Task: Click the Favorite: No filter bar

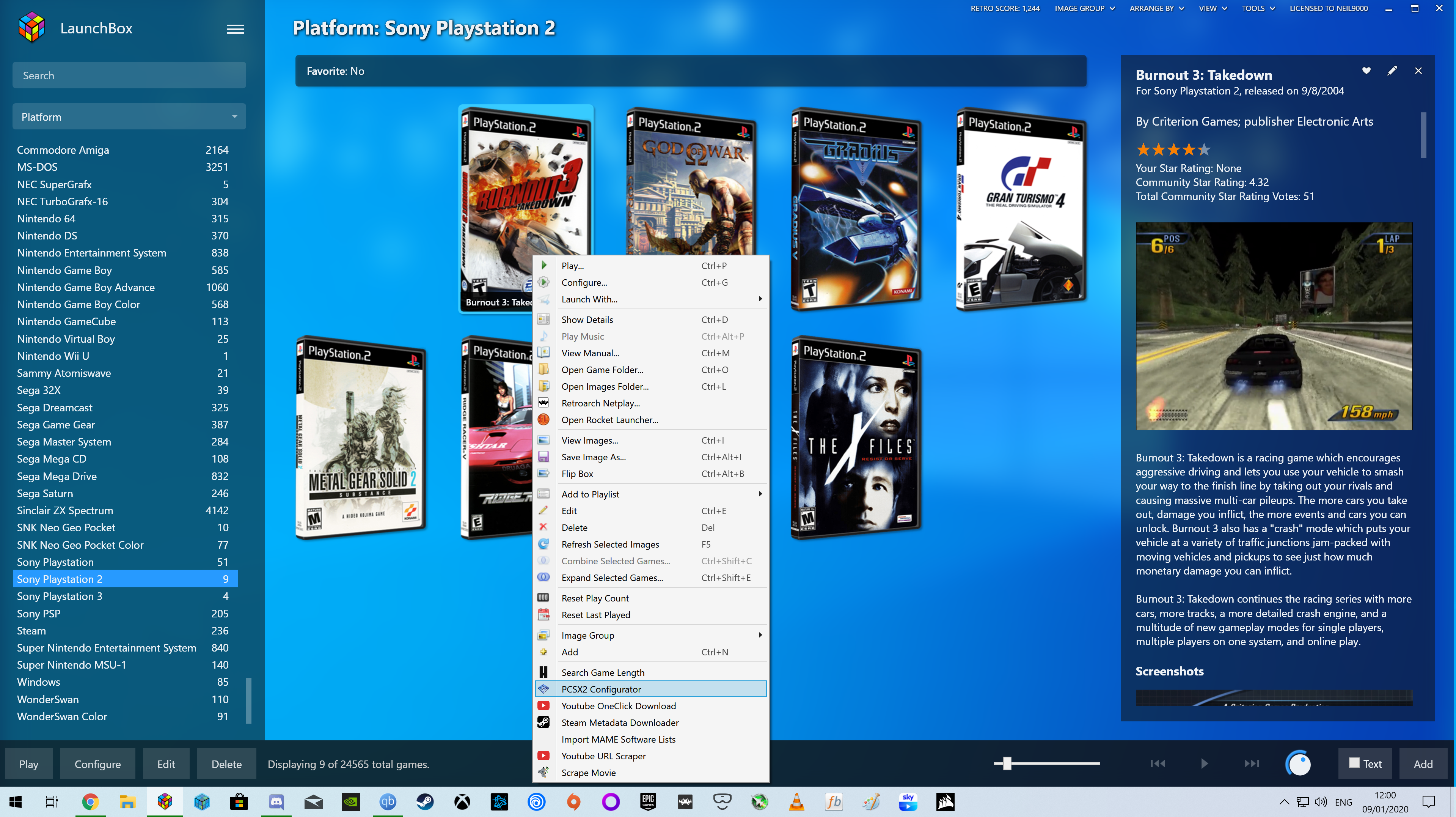Action: click(x=690, y=71)
